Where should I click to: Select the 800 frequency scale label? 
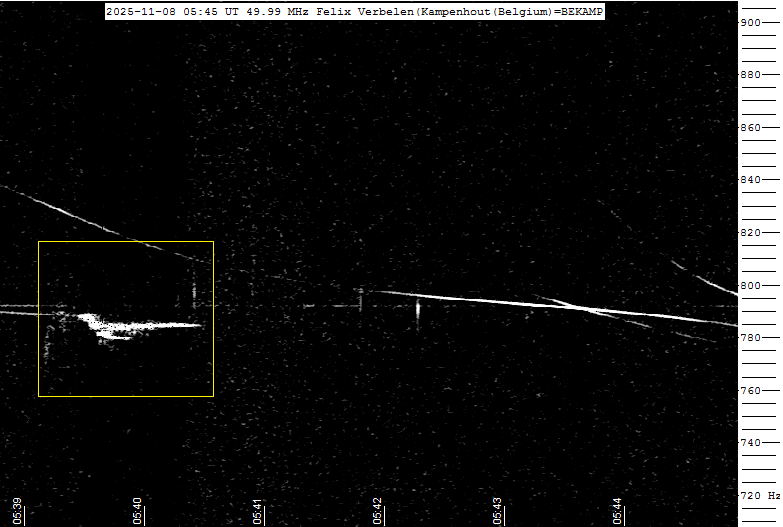[x=751, y=285]
